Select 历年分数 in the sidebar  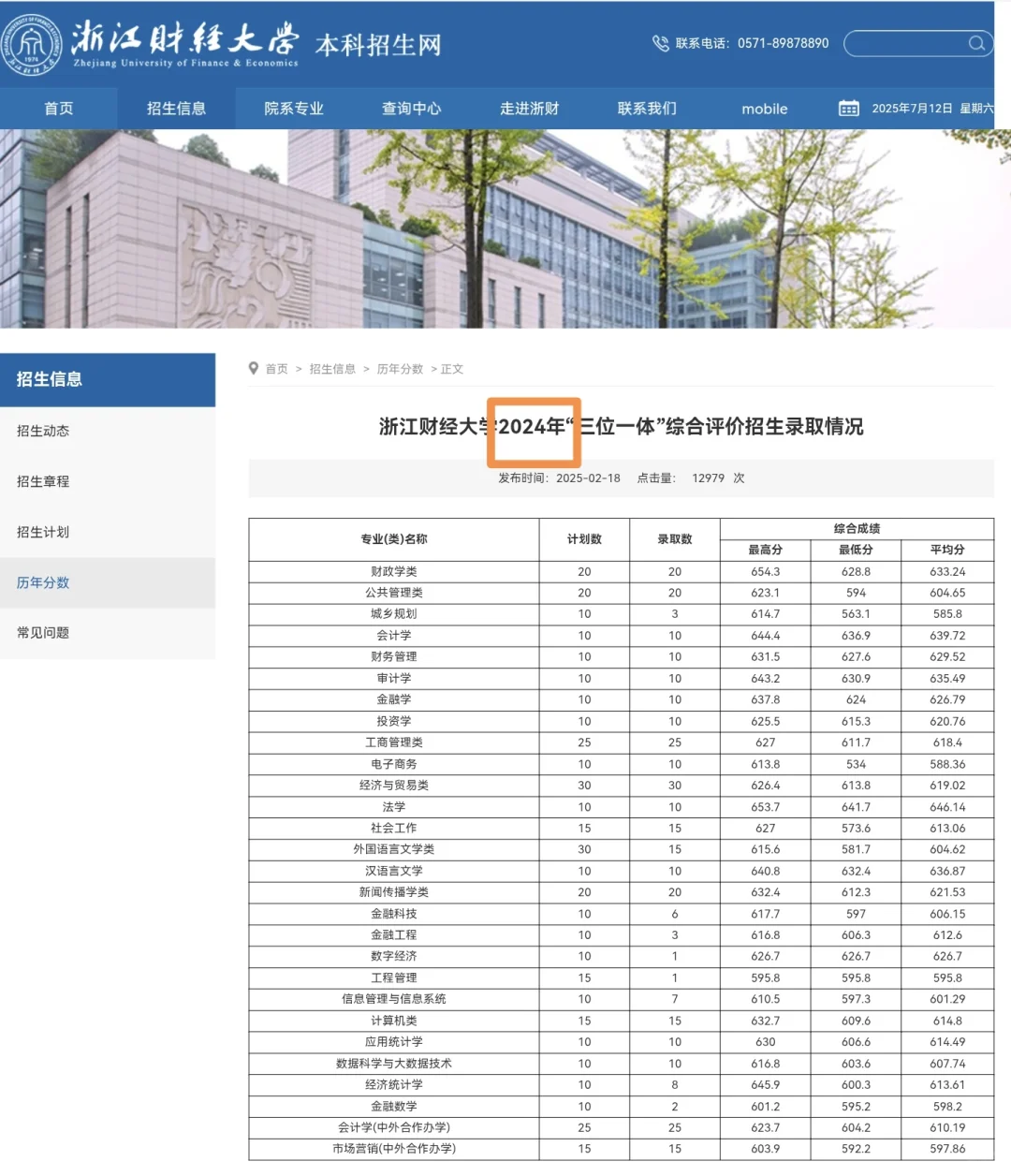point(108,582)
